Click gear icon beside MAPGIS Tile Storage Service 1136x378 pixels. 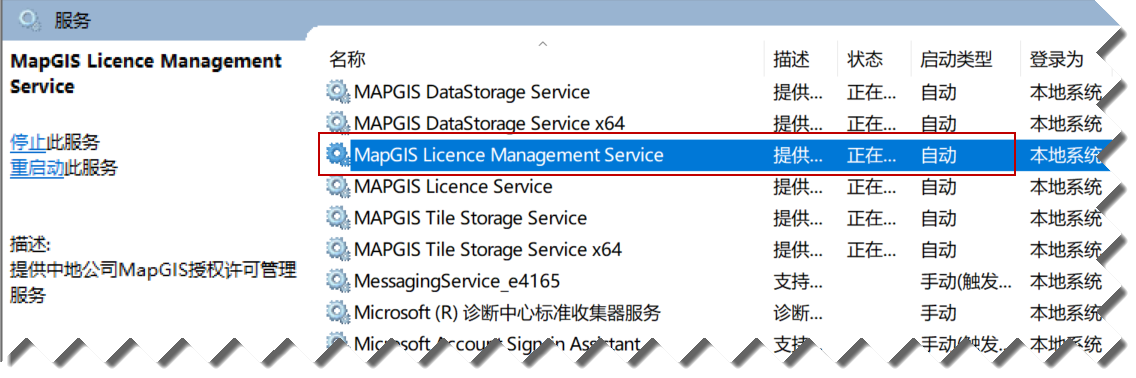point(337,217)
